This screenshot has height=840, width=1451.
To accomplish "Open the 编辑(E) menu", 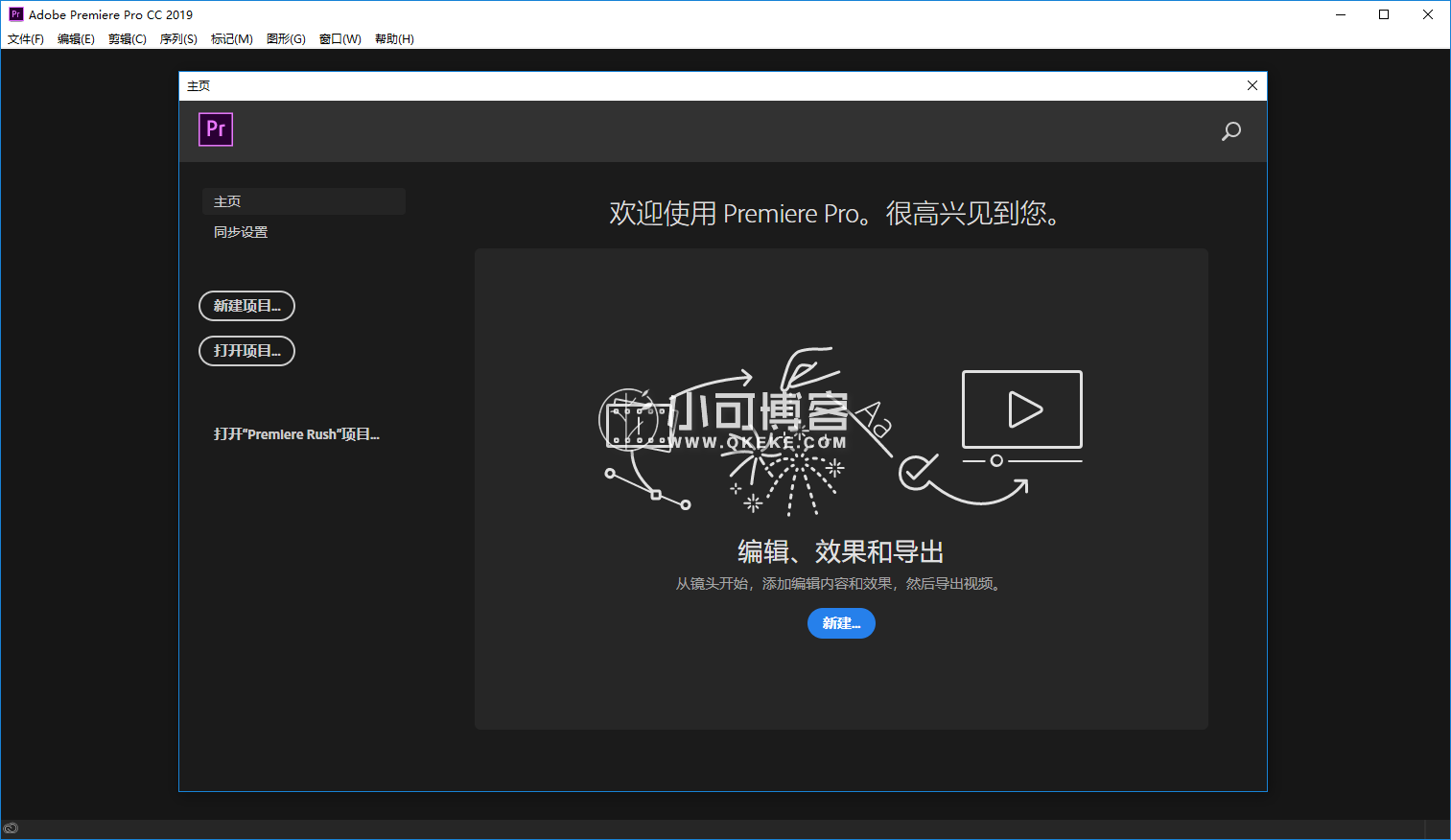I will click(76, 39).
